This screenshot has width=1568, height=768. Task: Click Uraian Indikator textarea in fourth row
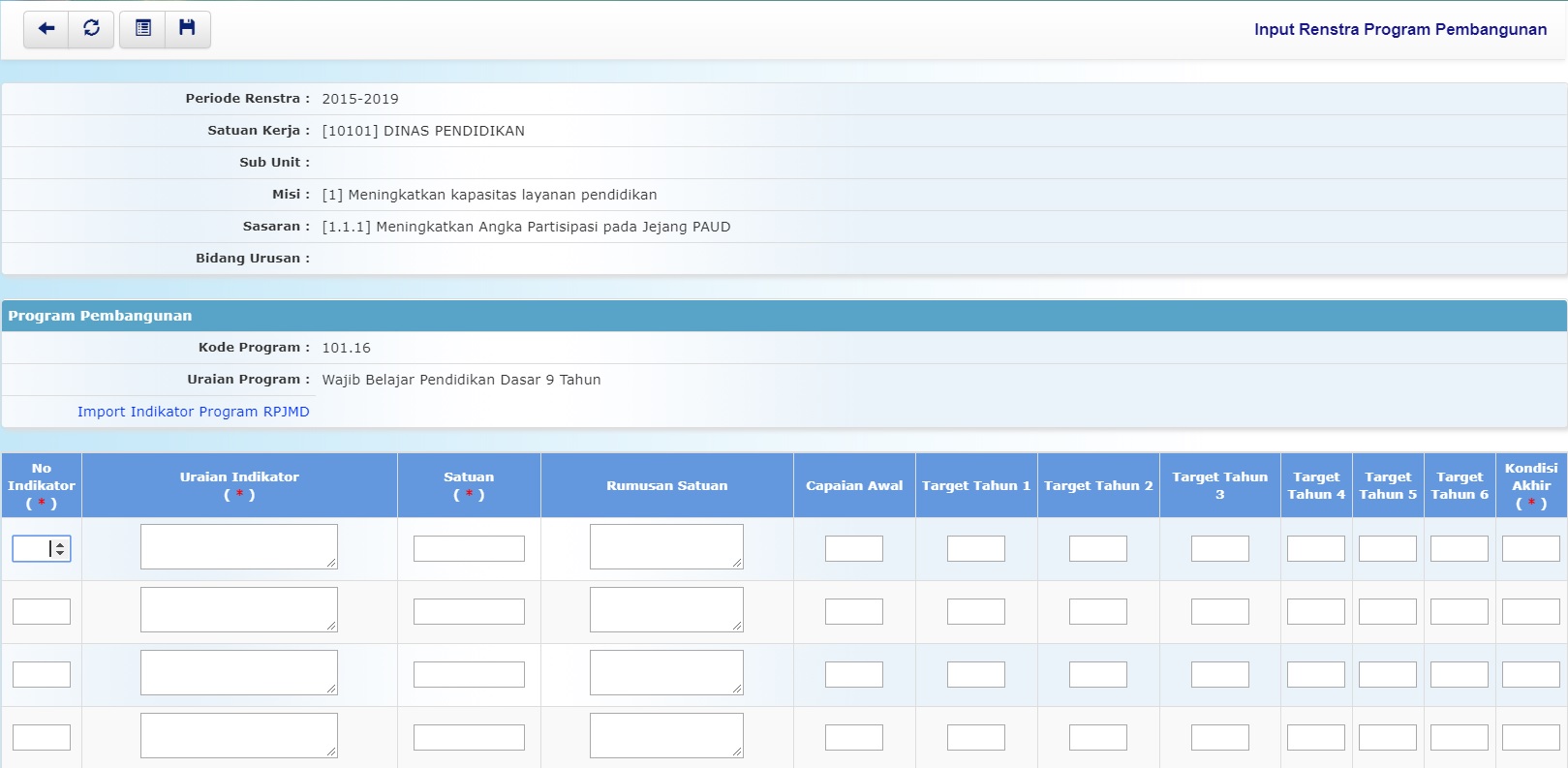(x=239, y=736)
